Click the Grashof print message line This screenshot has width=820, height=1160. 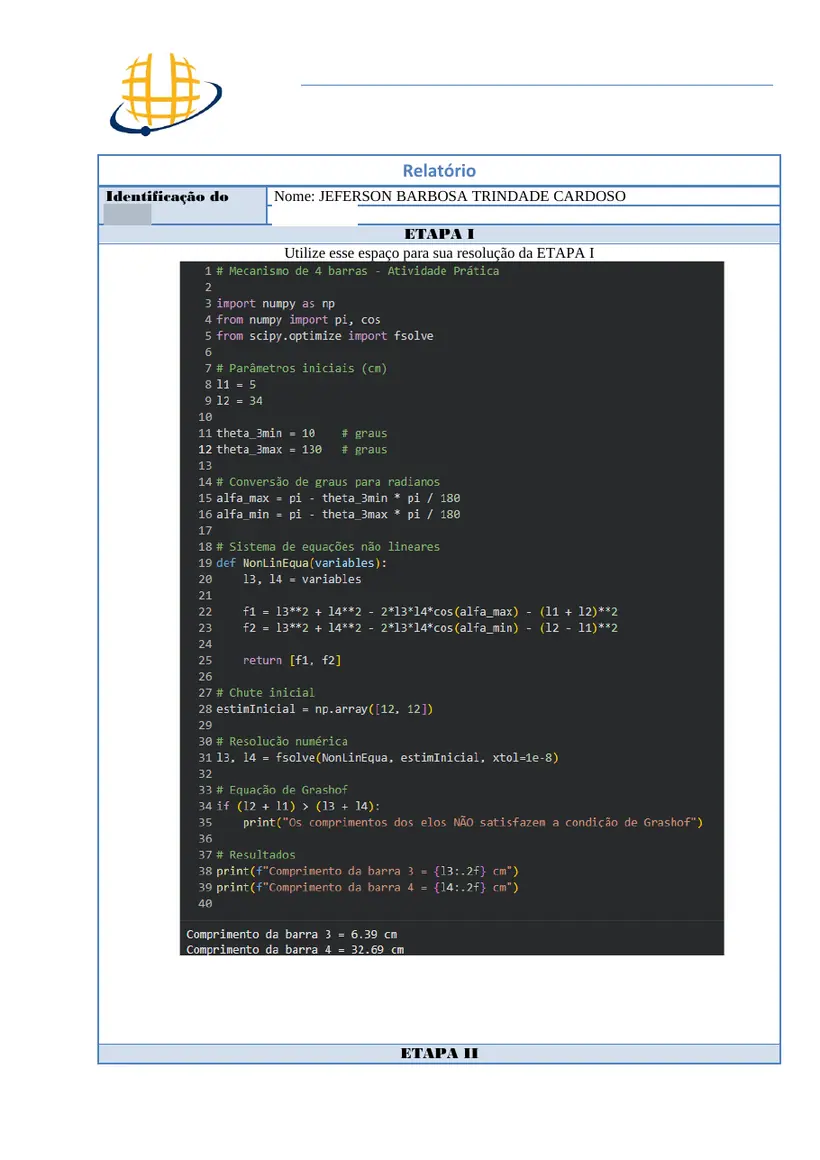[473, 823]
